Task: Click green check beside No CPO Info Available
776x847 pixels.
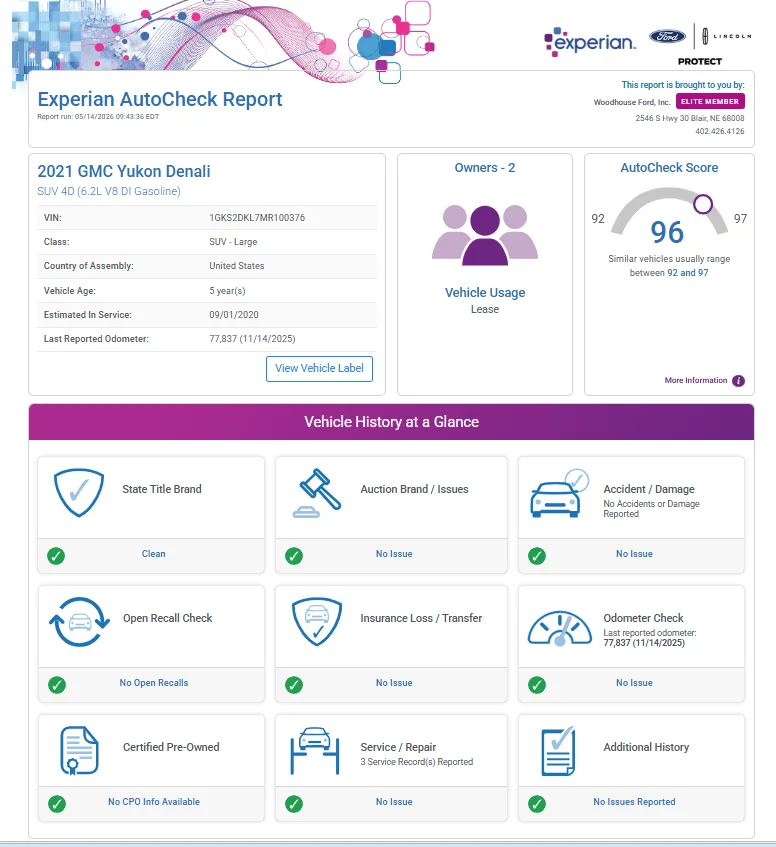Action: click(x=57, y=804)
